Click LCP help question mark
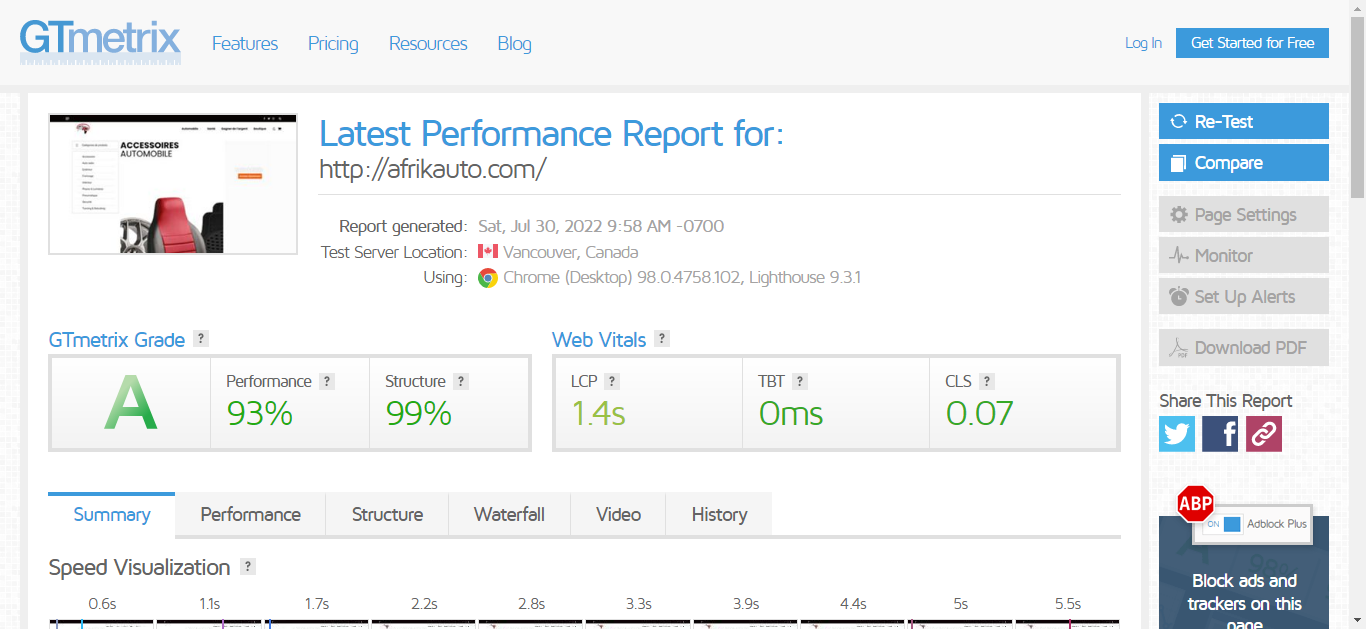 point(612,381)
